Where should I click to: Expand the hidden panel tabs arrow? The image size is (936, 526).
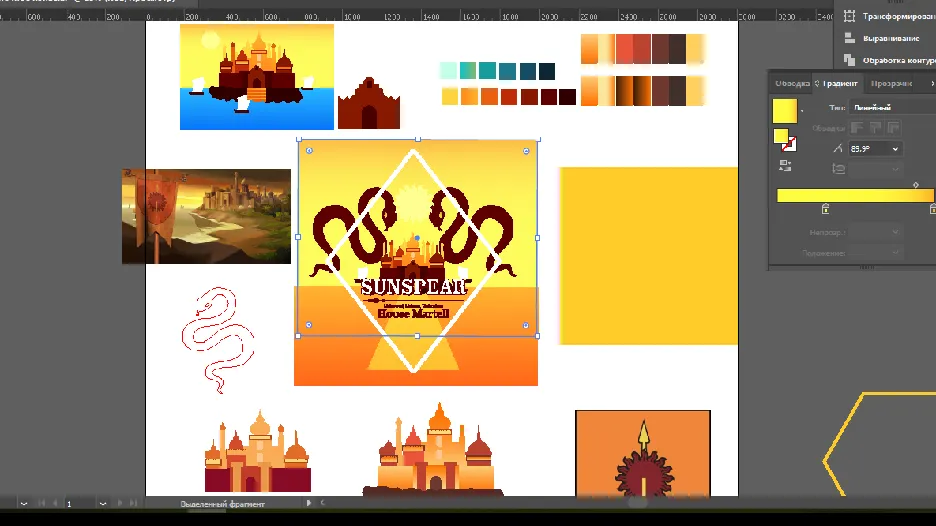pyautogui.click(x=932, y=84)
